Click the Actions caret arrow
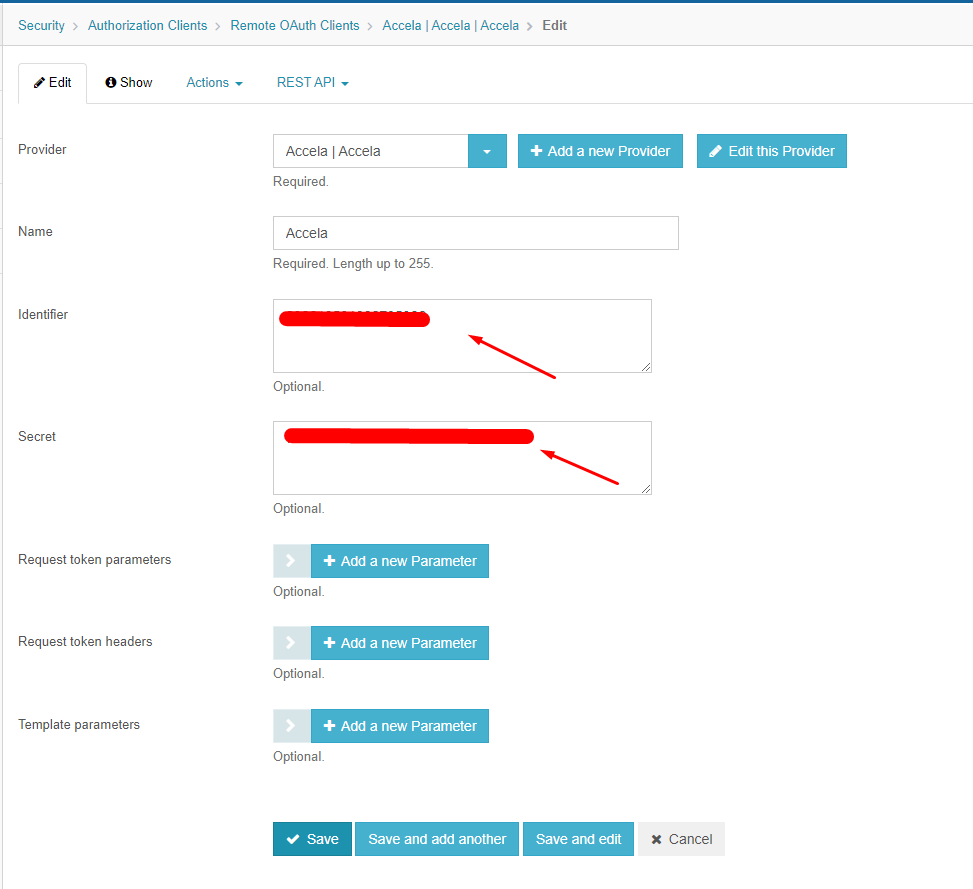973x889 pixels. pos(239,84)
